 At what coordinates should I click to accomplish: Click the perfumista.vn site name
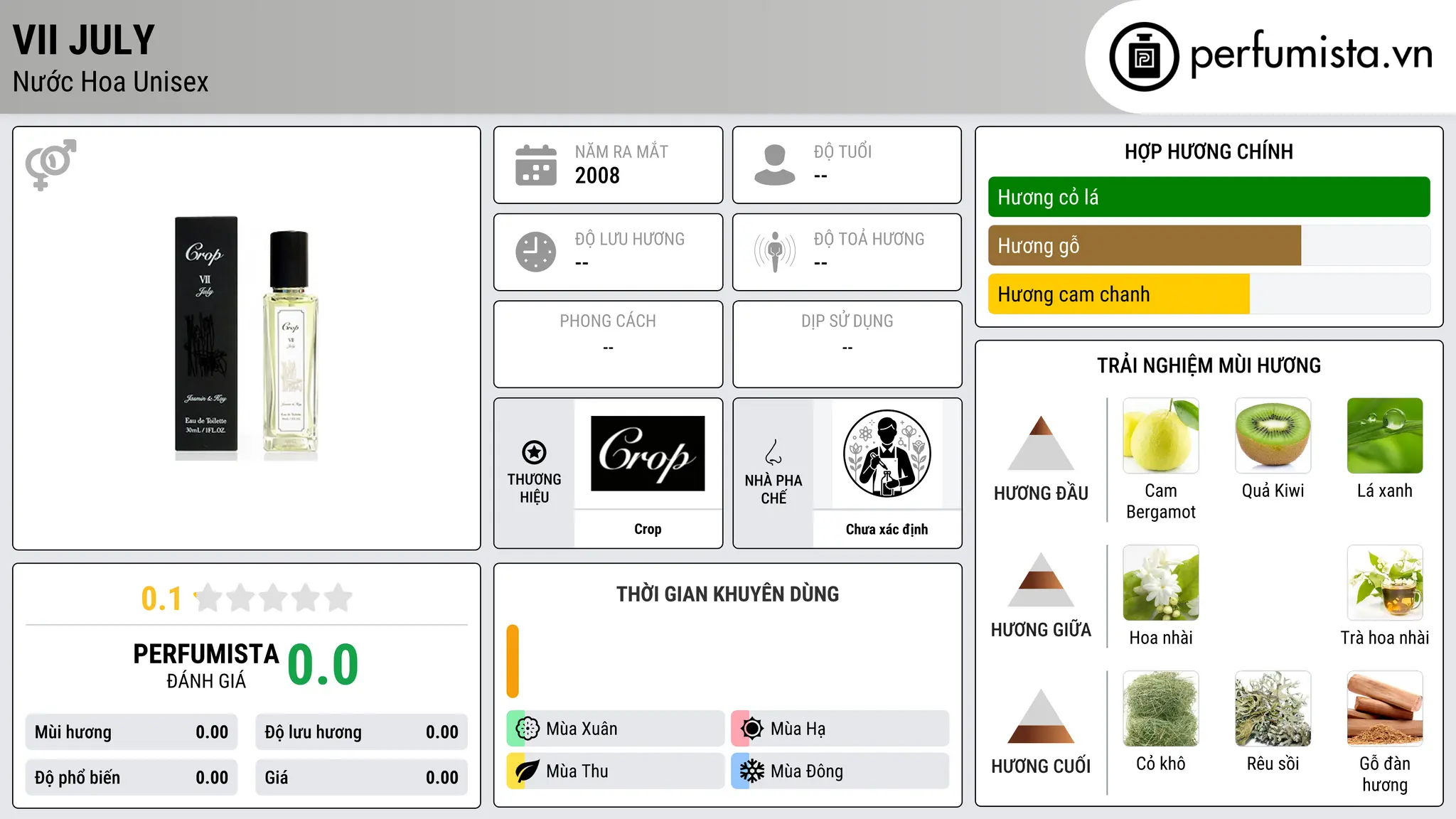pos(1311,54)
